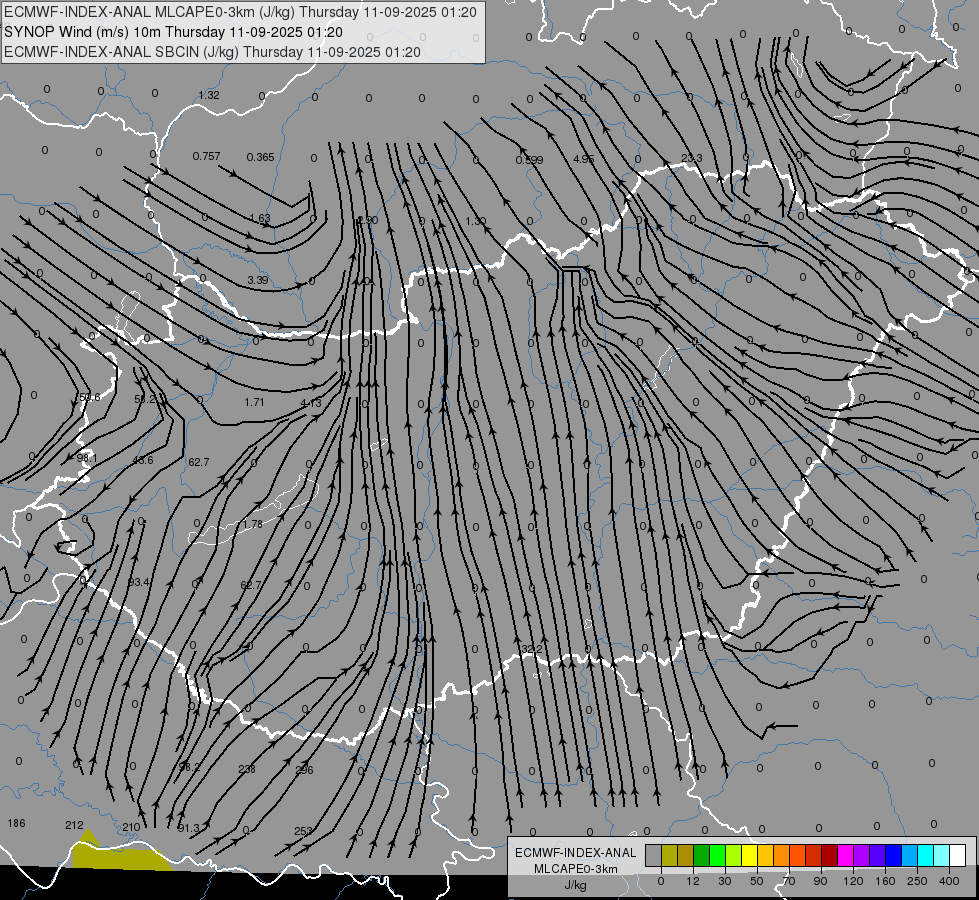Click the legend scale label 160
This screenshot has height=900, width=979.
pos(885,881)
